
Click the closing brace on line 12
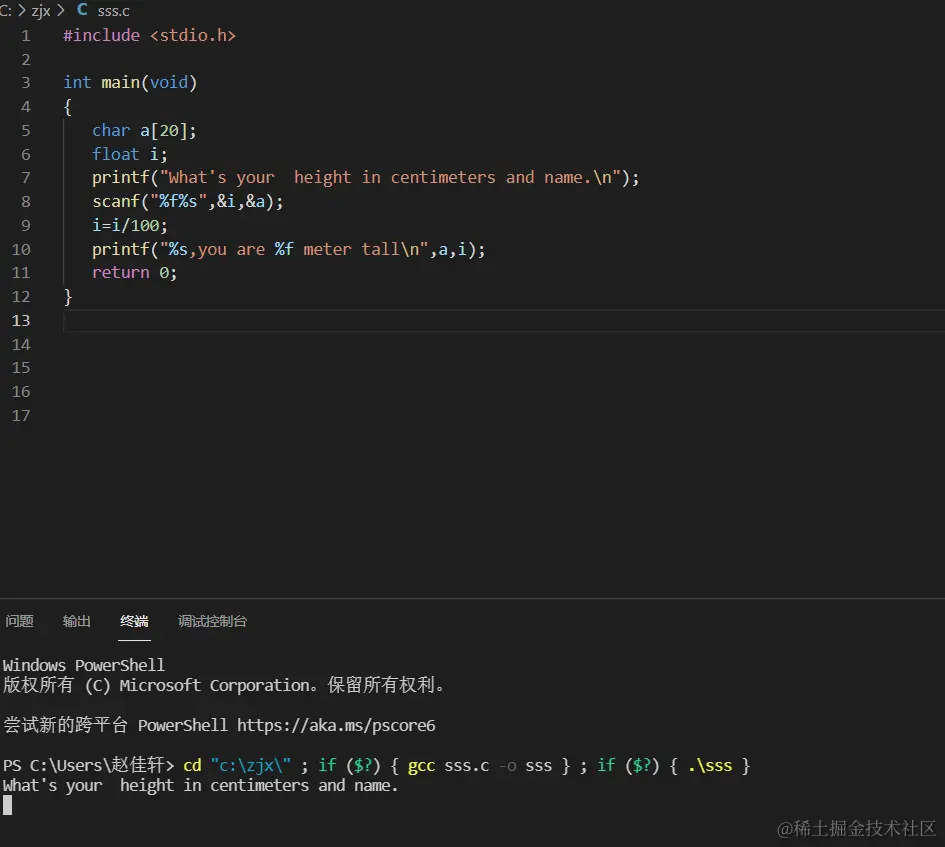coord(68,297)
